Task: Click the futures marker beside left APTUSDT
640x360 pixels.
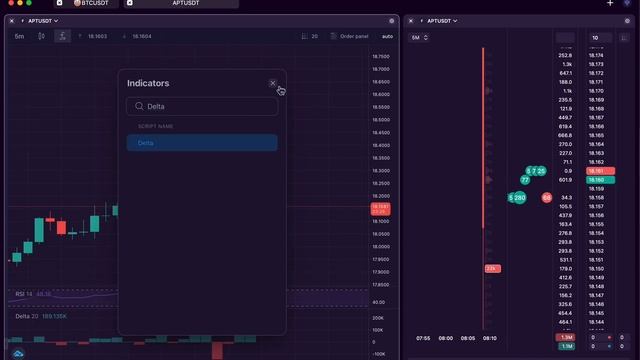Action: tap(22, 21)
